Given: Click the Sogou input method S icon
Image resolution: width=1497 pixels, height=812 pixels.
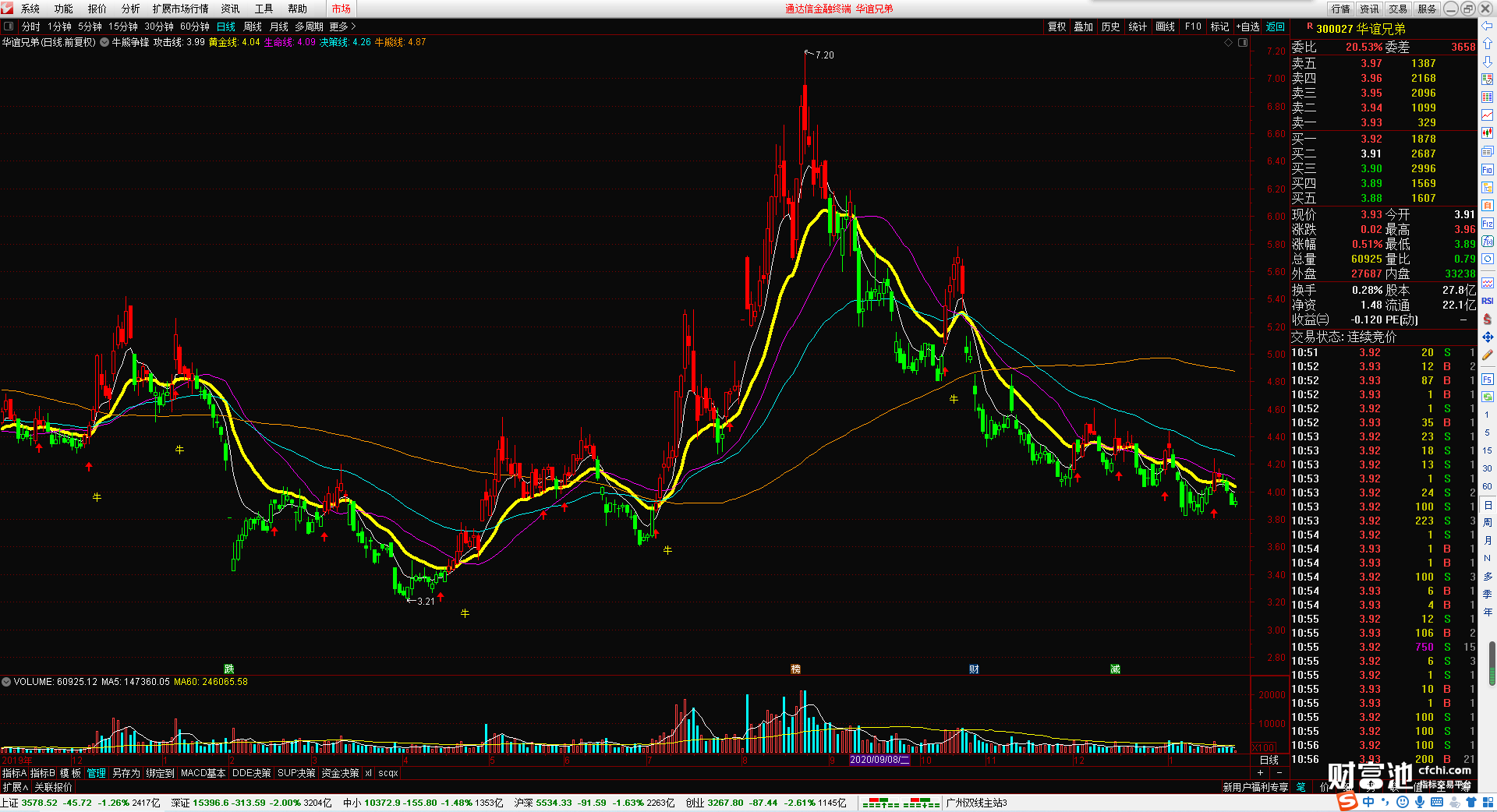Looking at the screenshot, I should click(x=1347, y=802).
